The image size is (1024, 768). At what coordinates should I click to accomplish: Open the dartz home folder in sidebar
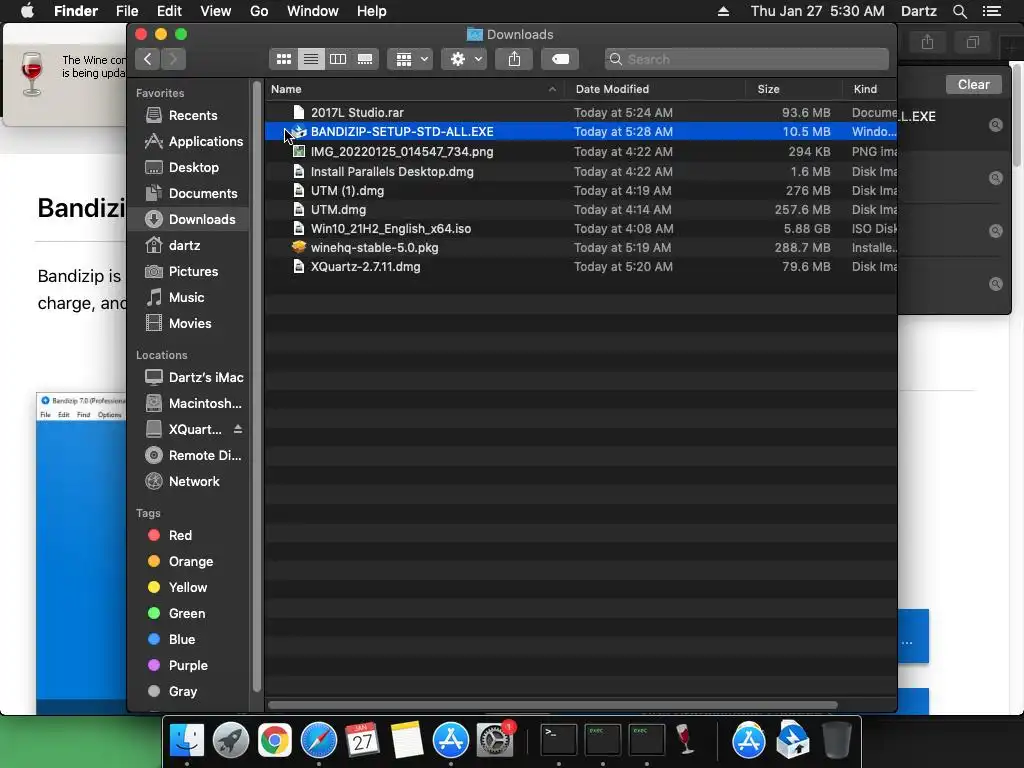pos(187,246)
